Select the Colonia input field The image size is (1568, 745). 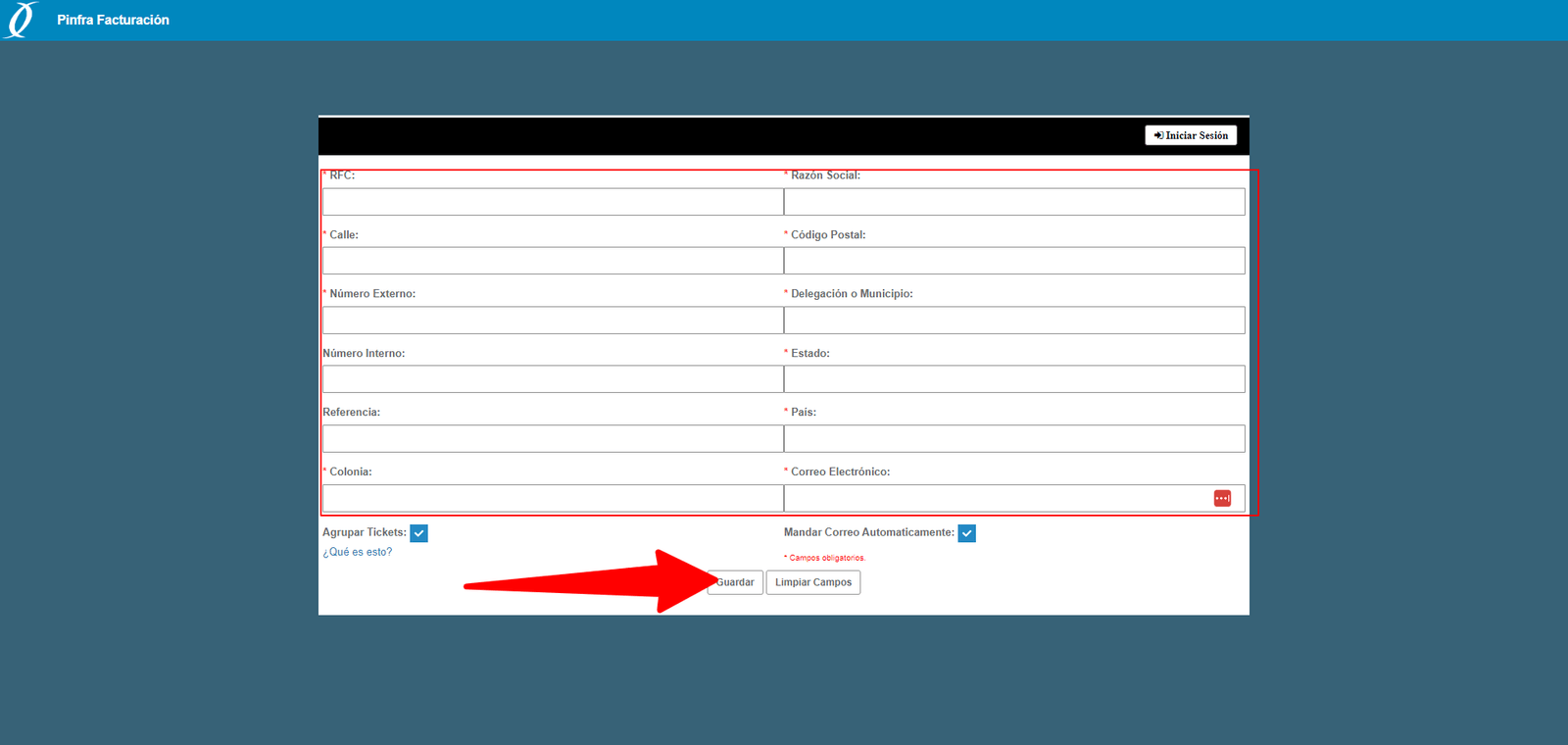pos(553,498)
